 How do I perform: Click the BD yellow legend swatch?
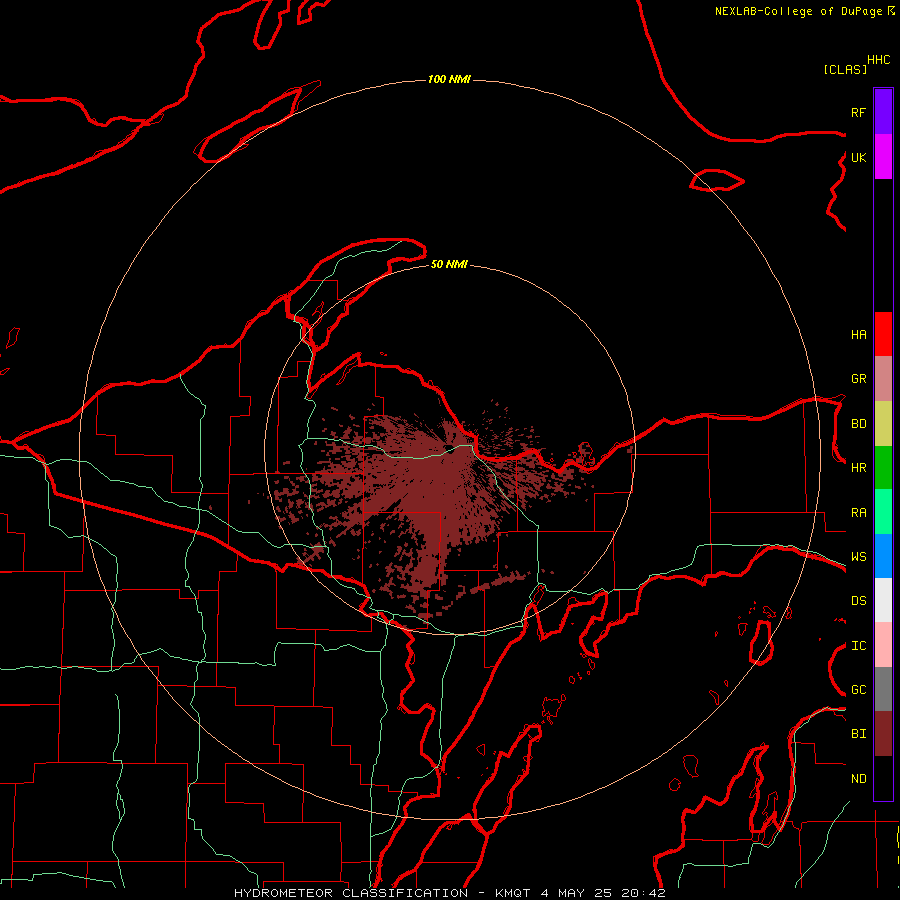click(883, 424)
